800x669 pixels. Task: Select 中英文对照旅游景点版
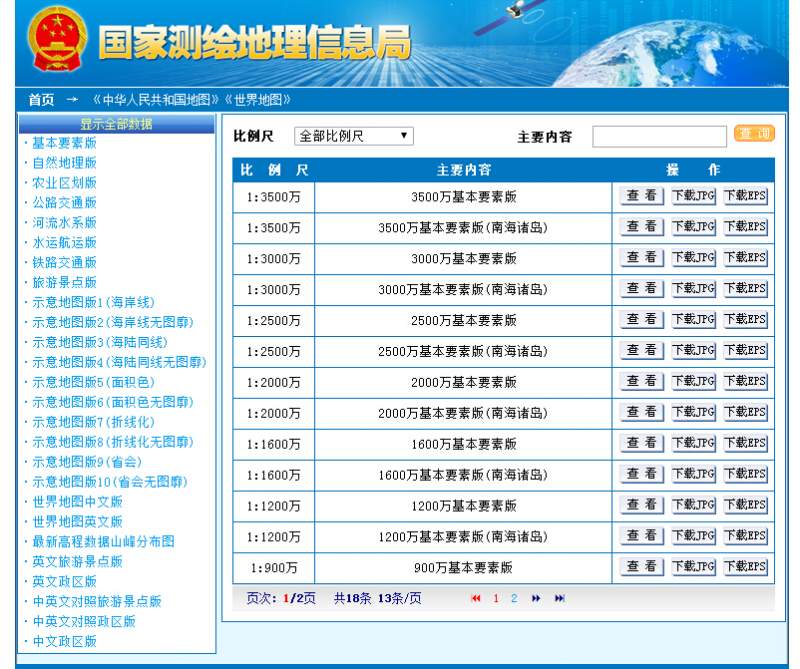[97, 601]
